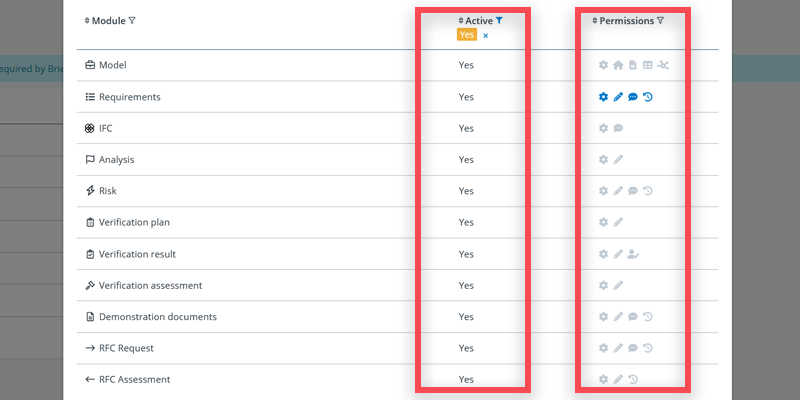
Task: Open the Active column filter
Action: tap(499, 20)
